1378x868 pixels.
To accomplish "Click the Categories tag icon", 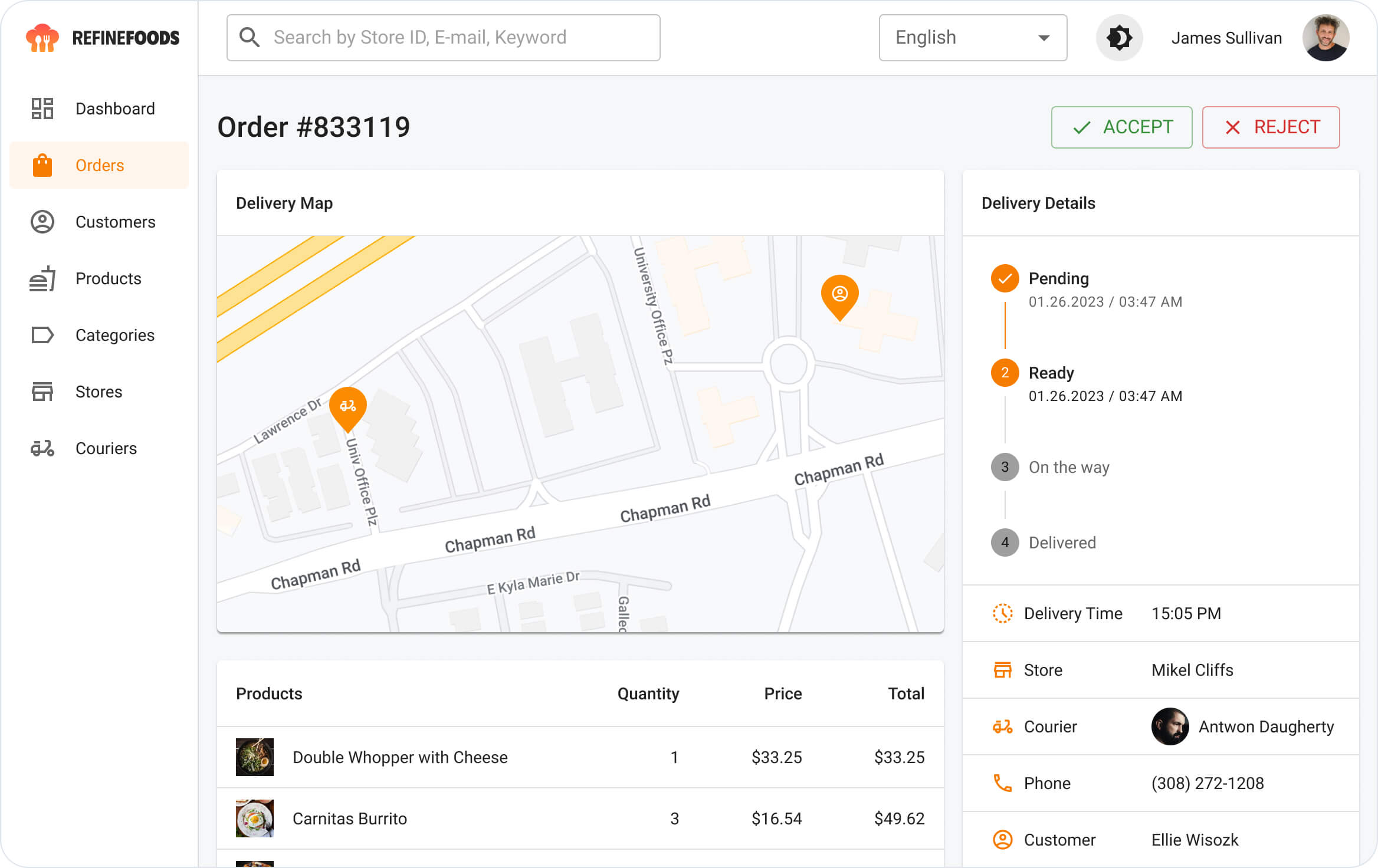I will (42, 335).
